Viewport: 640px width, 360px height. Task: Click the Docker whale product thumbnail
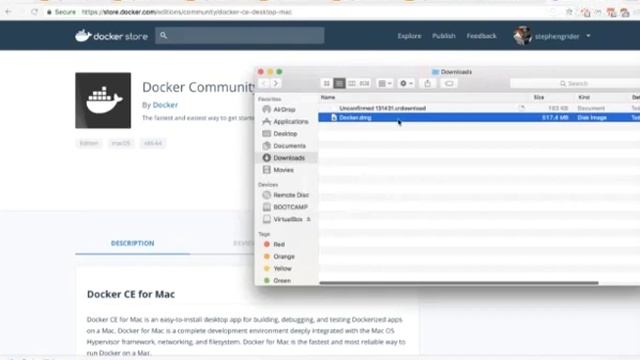pyautogui.click(x=103, y=100)
